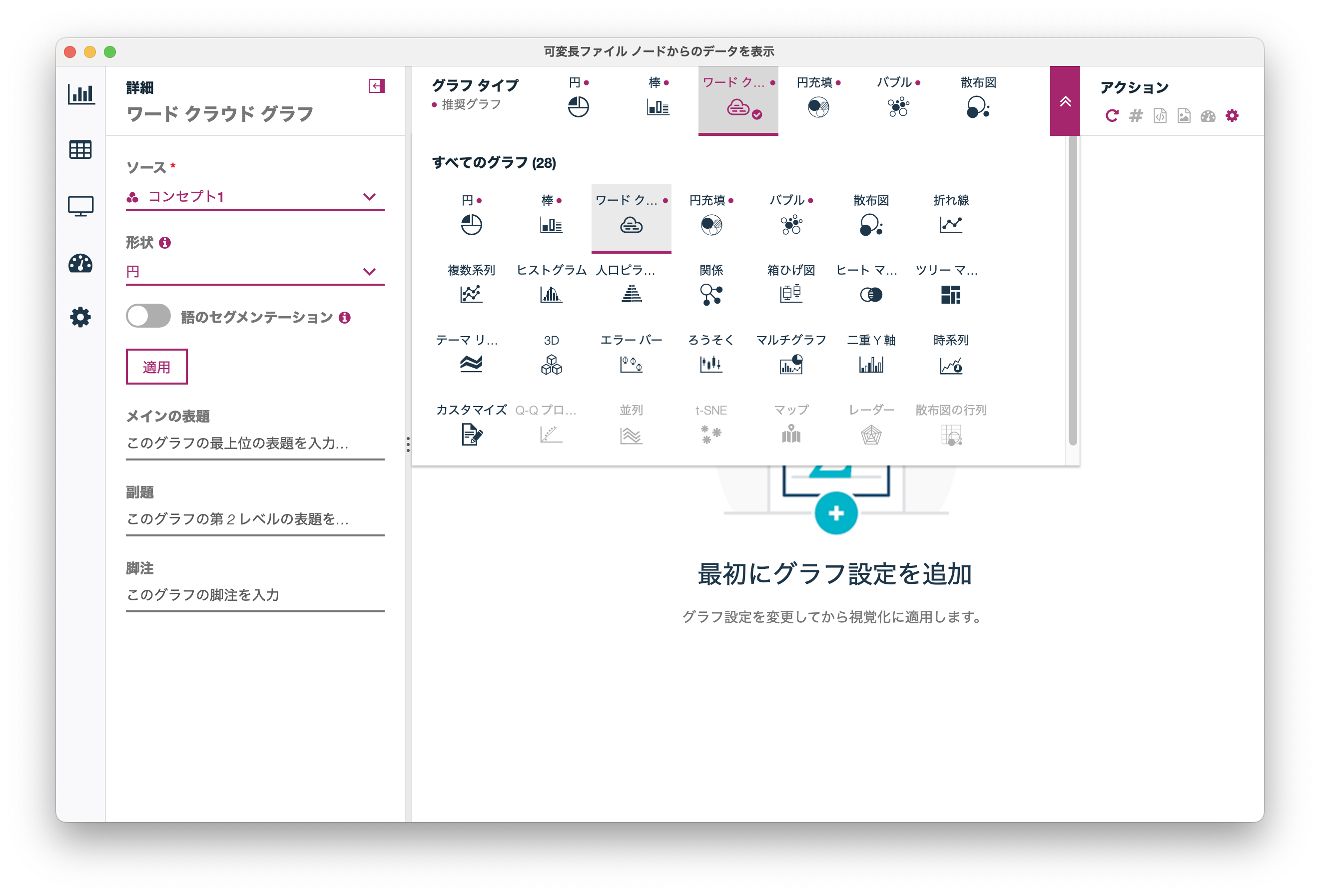
Task: Open the テーブル view in the left sidebar
Action: (80, 149)
